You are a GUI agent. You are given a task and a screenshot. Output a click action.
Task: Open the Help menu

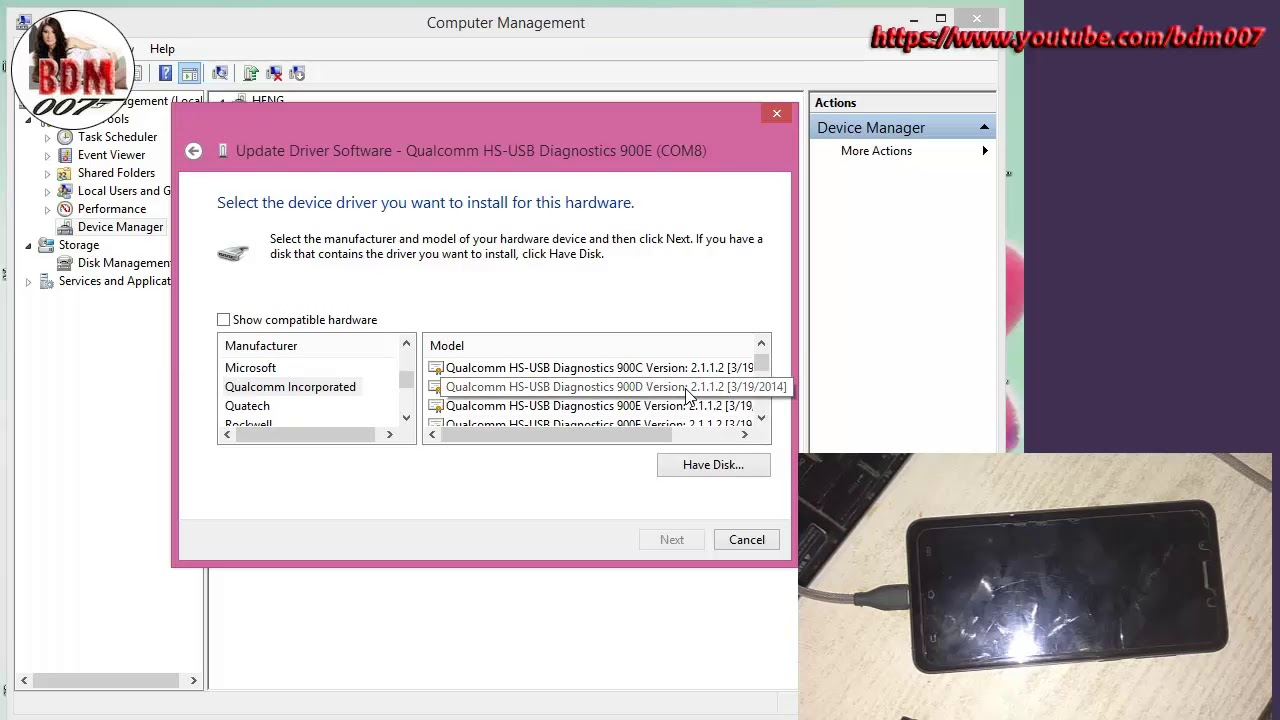(162, 49)
